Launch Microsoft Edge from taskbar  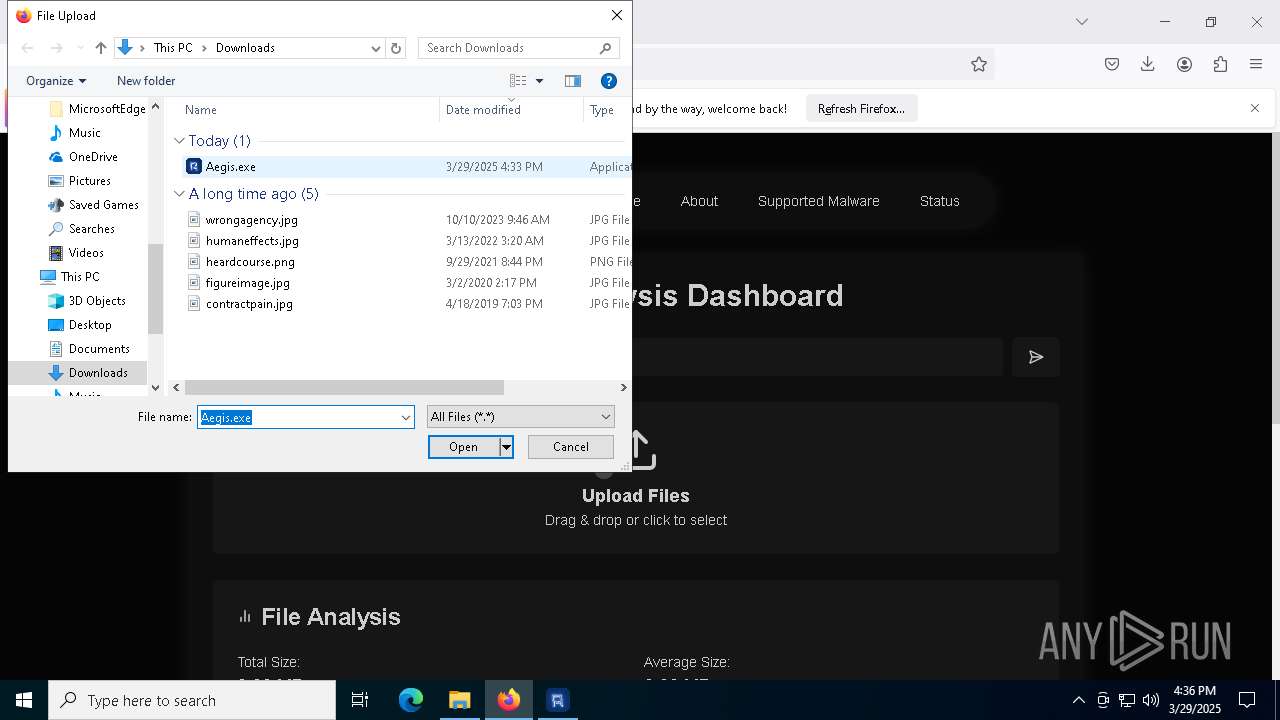click(411, 700)
